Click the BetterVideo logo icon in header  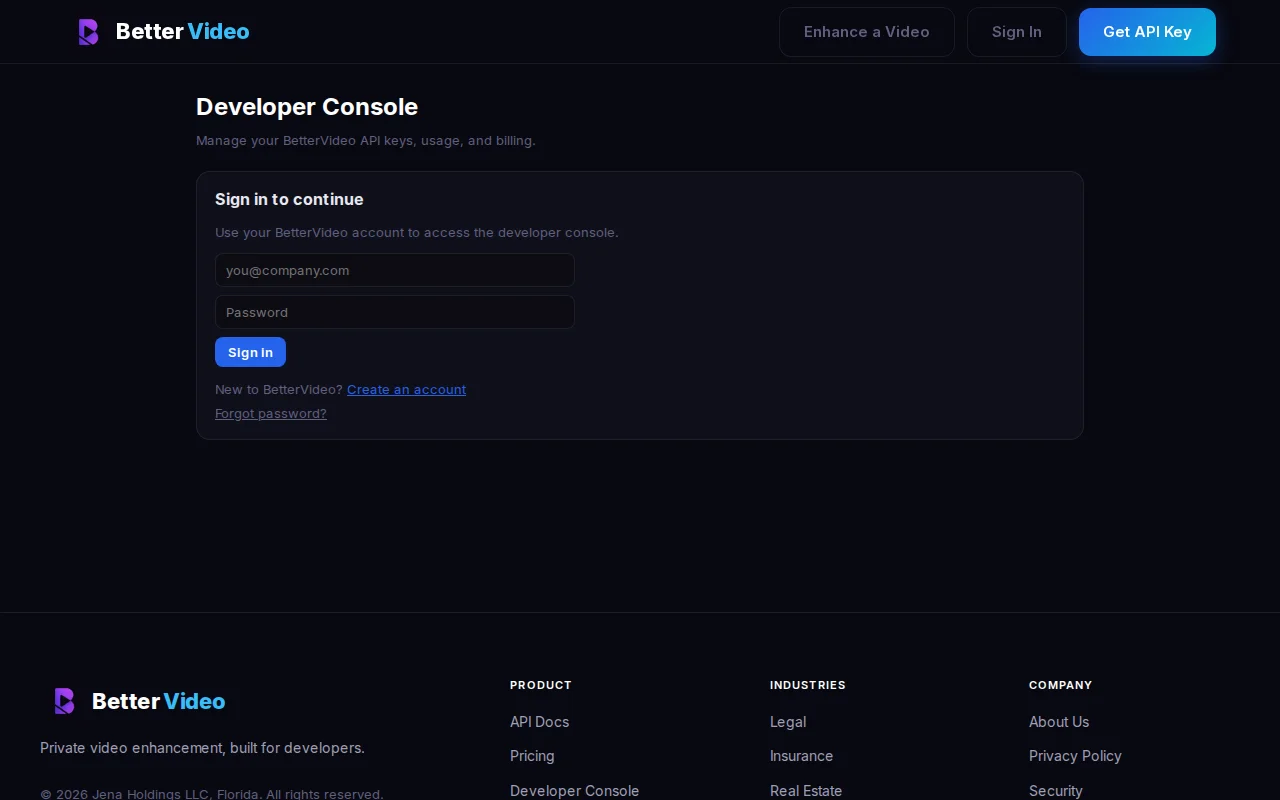[88, 32]
